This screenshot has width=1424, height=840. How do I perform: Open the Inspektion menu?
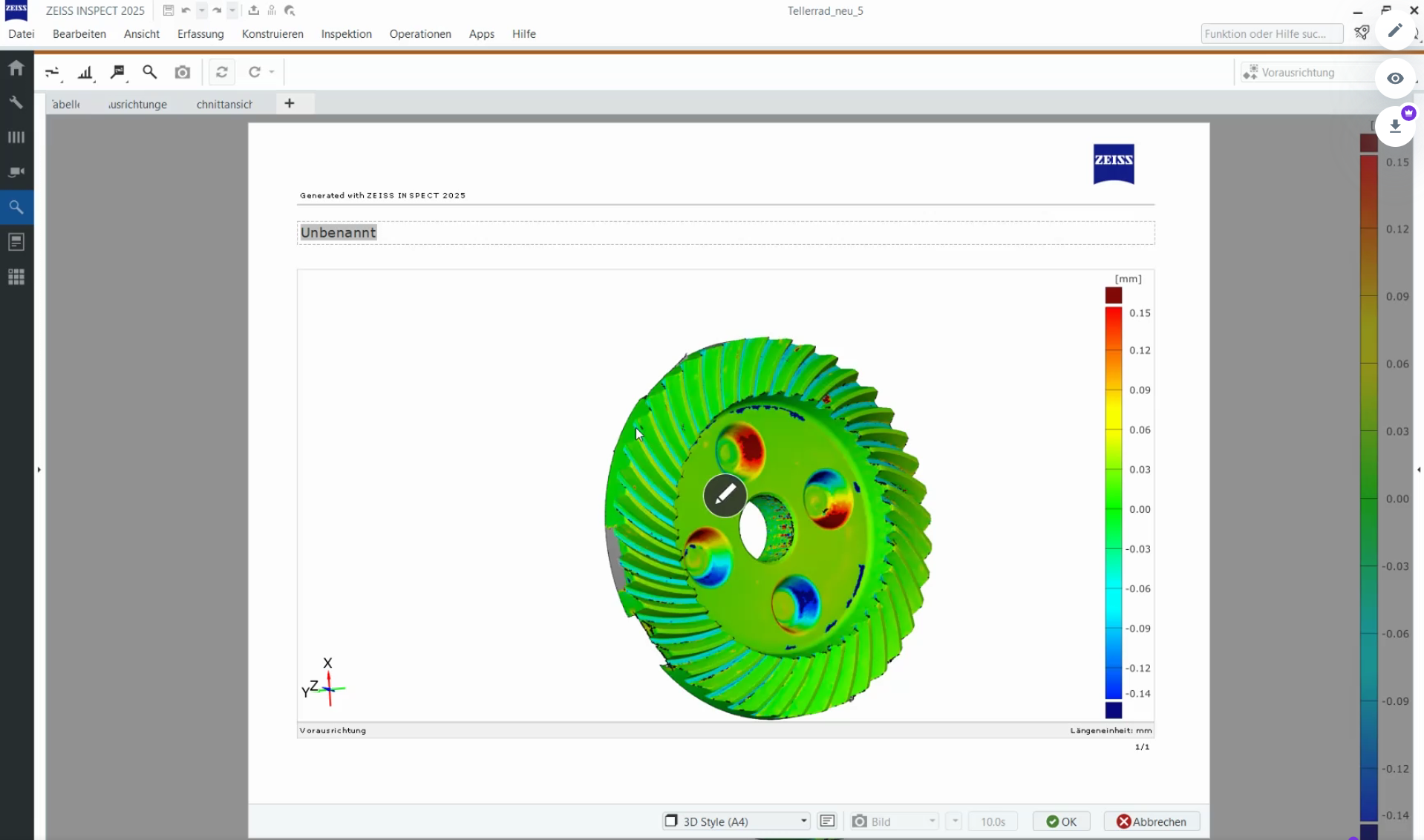pos(346,33)
